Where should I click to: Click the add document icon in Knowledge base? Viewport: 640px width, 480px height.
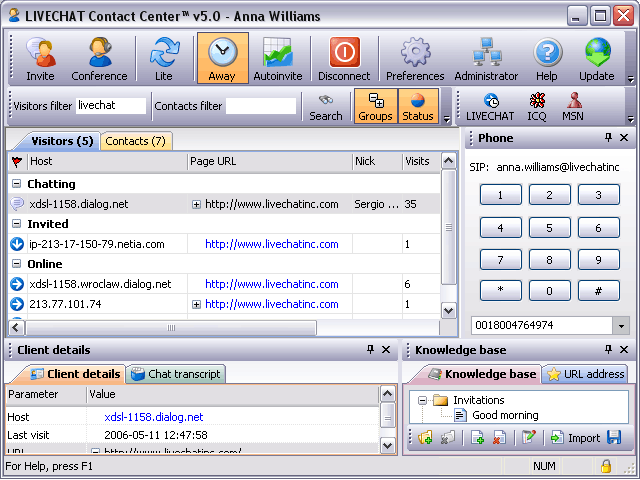477,438
